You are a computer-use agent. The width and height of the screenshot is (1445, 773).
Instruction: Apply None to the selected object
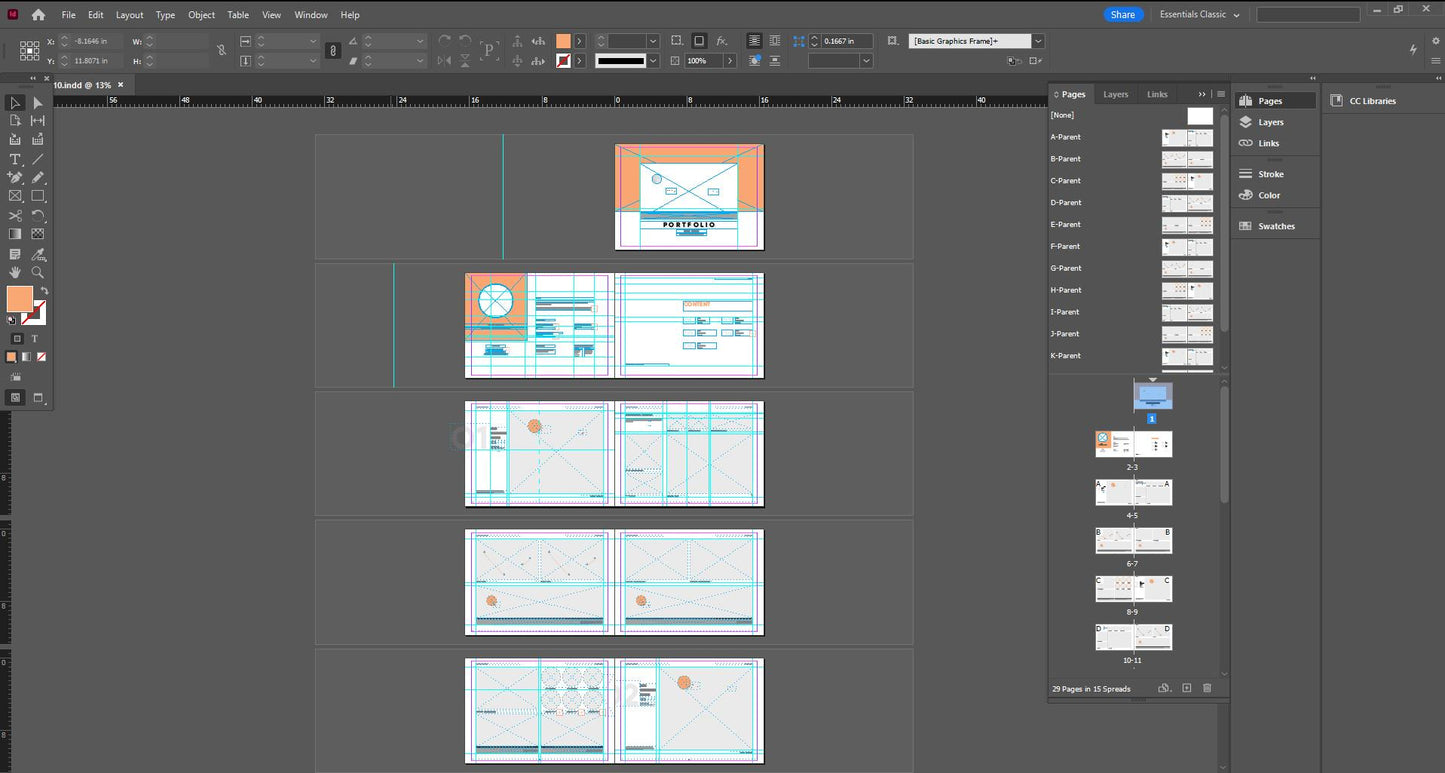click(x=41, y=357)
